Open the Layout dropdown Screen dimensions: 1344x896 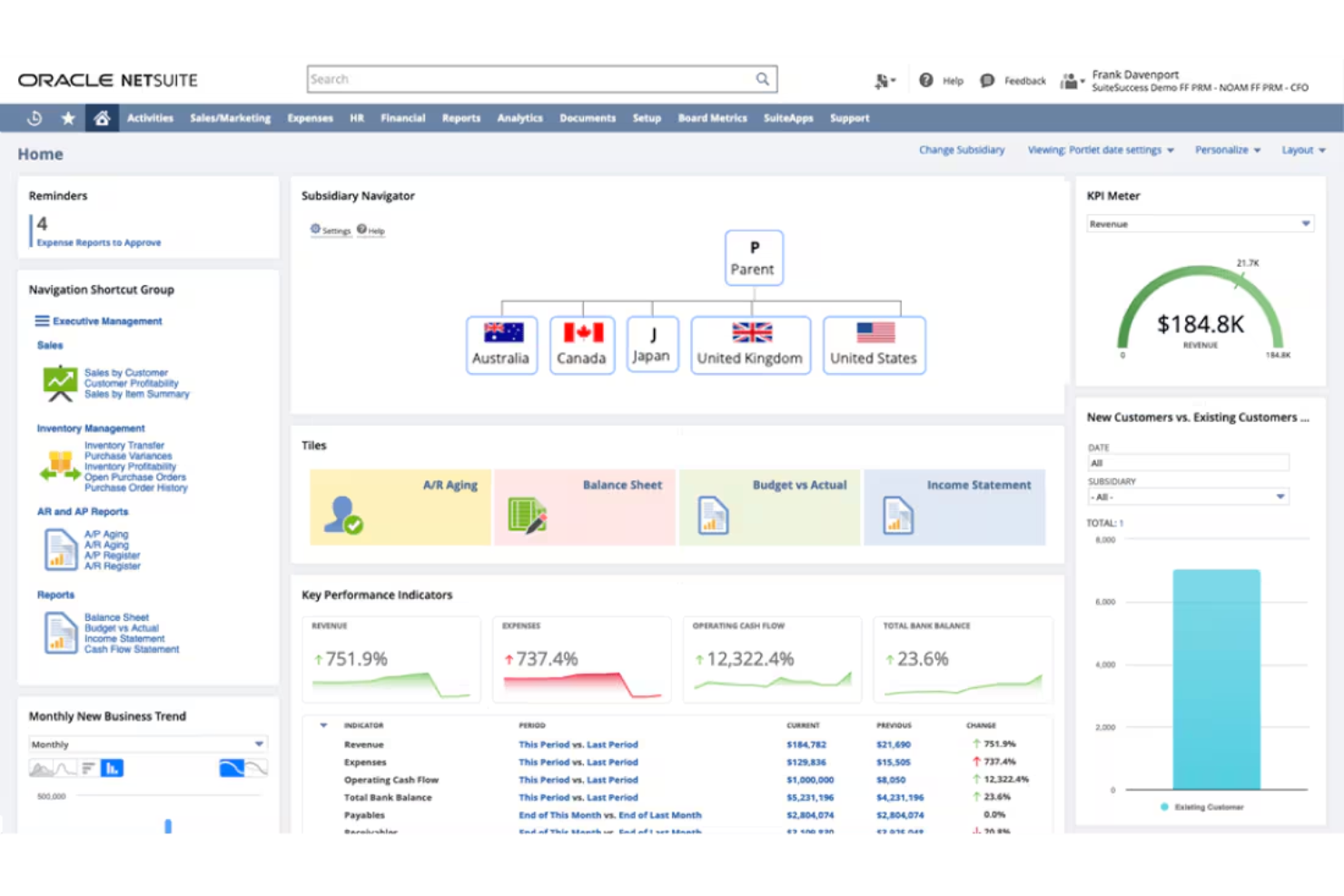point(1303,150)
